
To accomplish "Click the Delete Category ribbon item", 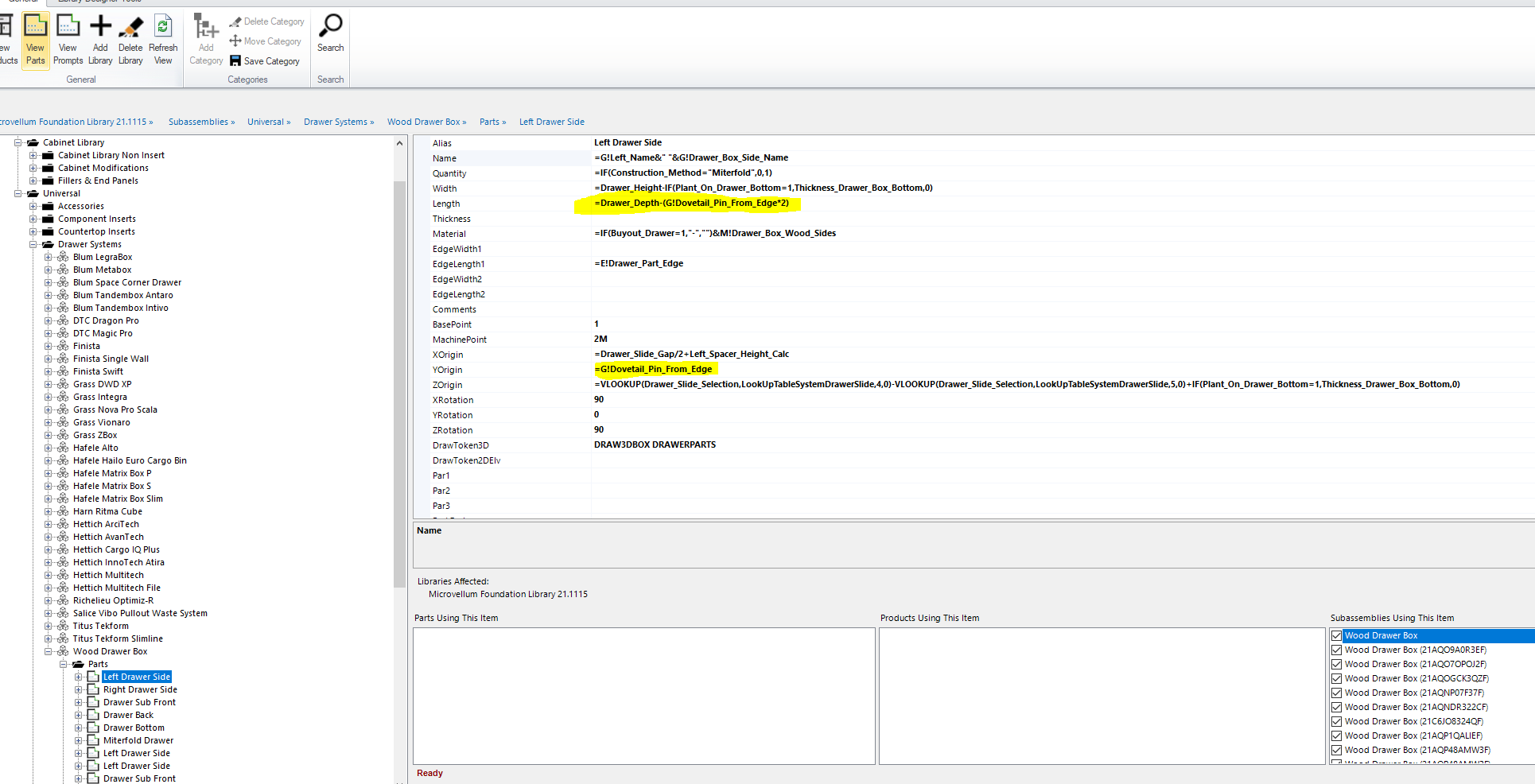I will [x=266, y=21].
